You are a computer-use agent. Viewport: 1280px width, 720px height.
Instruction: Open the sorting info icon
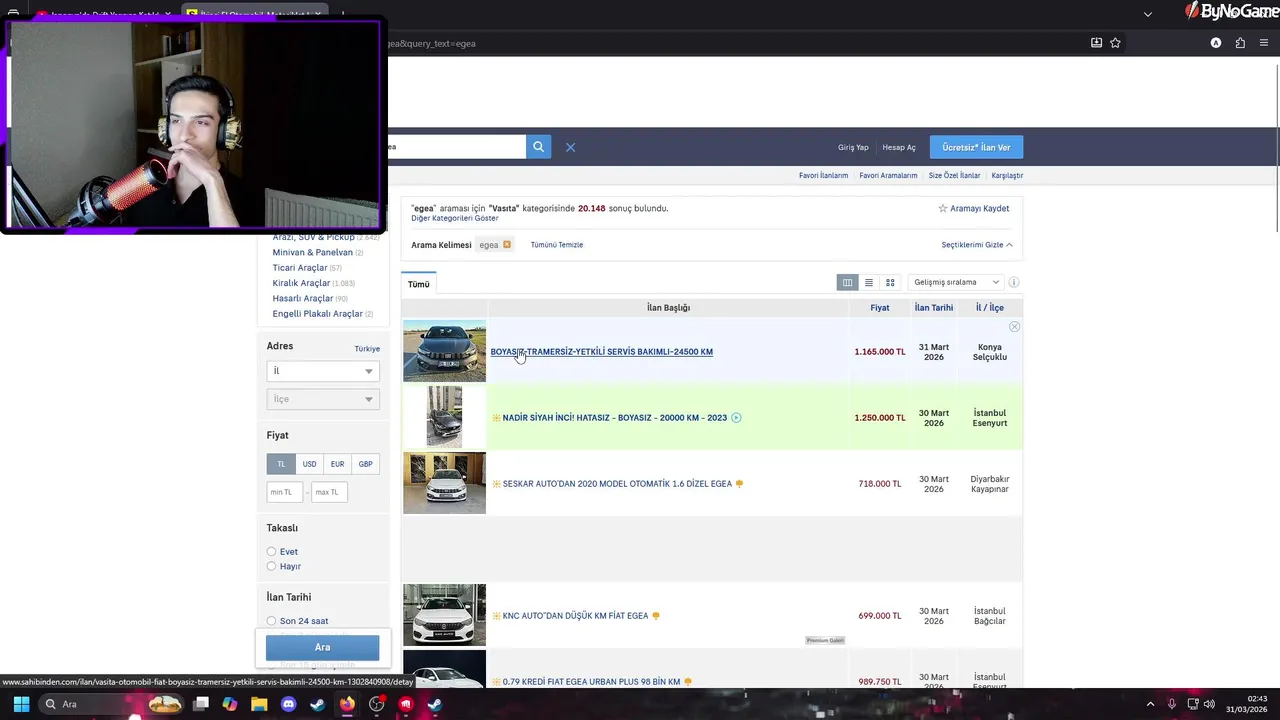(x=1013, y=282)
